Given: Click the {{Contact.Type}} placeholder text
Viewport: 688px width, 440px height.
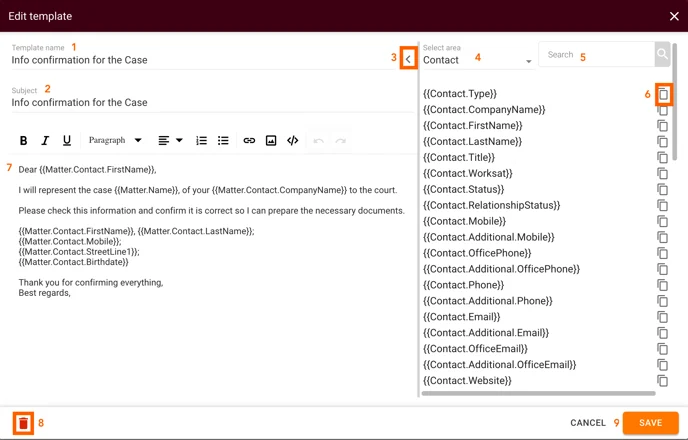Looking at the screenshot, I should 460,94.
